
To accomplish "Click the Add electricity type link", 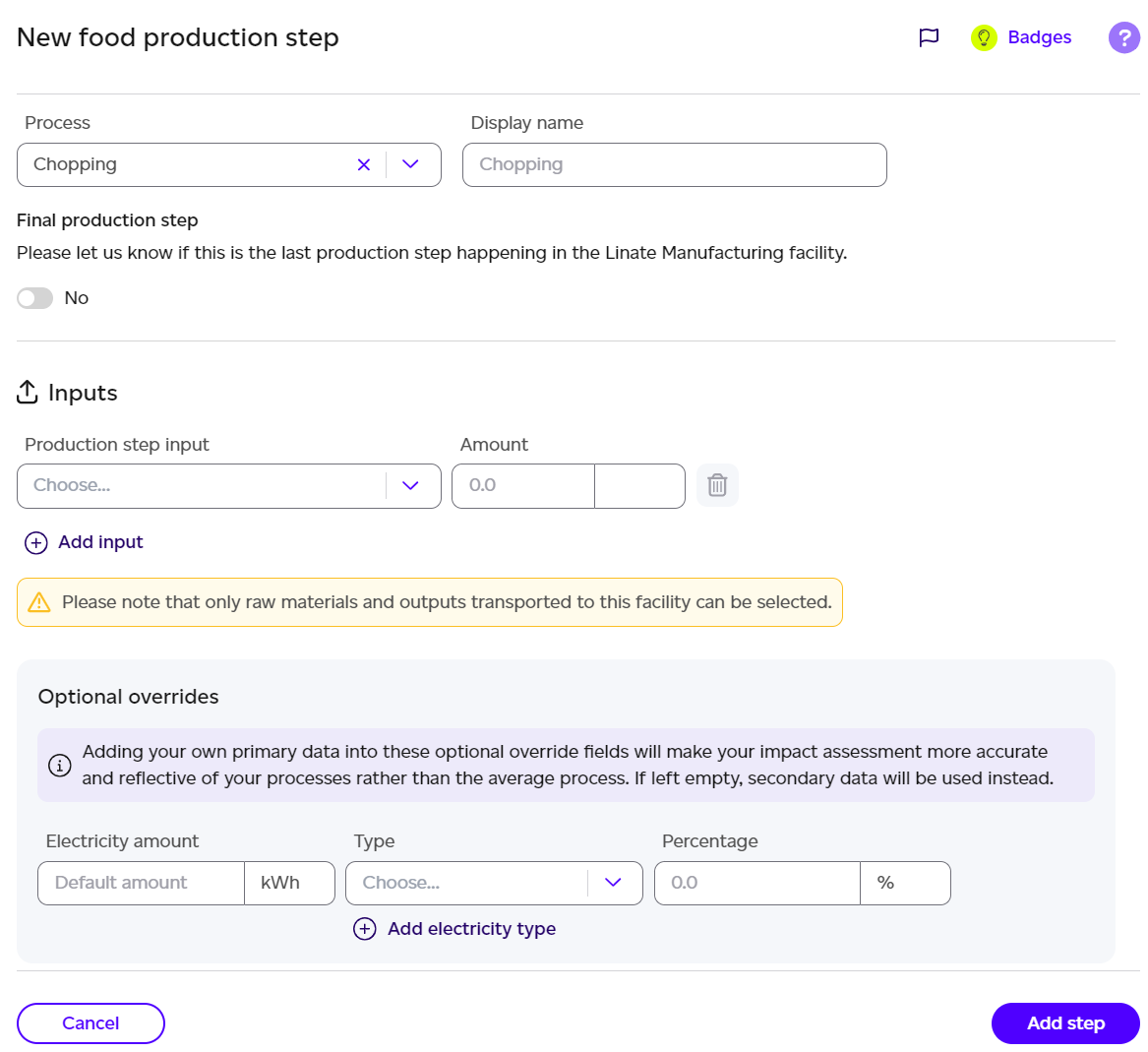I will 471,929.
